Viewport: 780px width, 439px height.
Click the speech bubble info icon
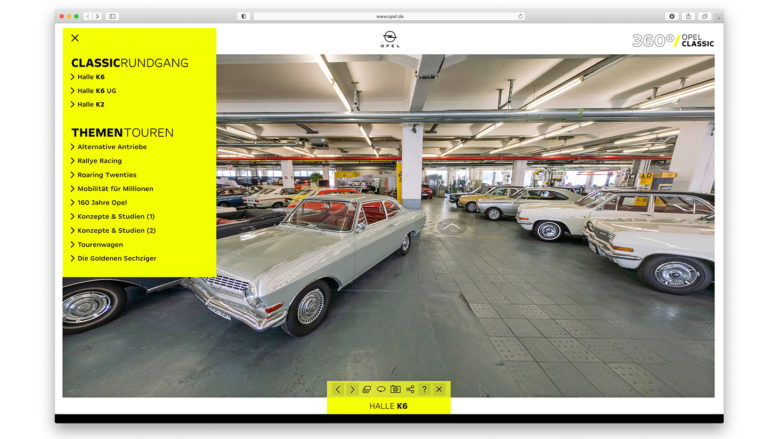381,389
